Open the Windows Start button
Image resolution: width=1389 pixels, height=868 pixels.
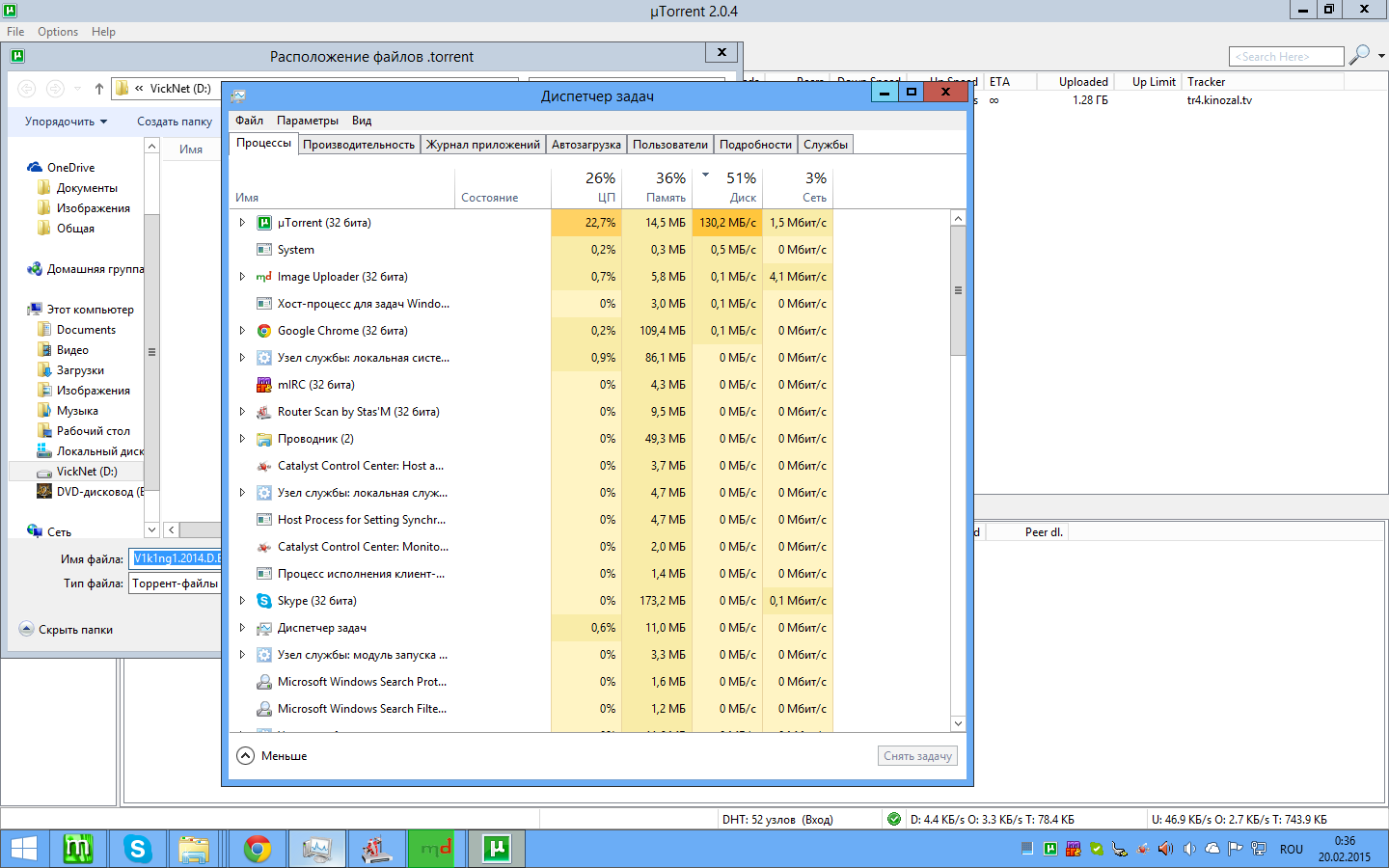23,849
